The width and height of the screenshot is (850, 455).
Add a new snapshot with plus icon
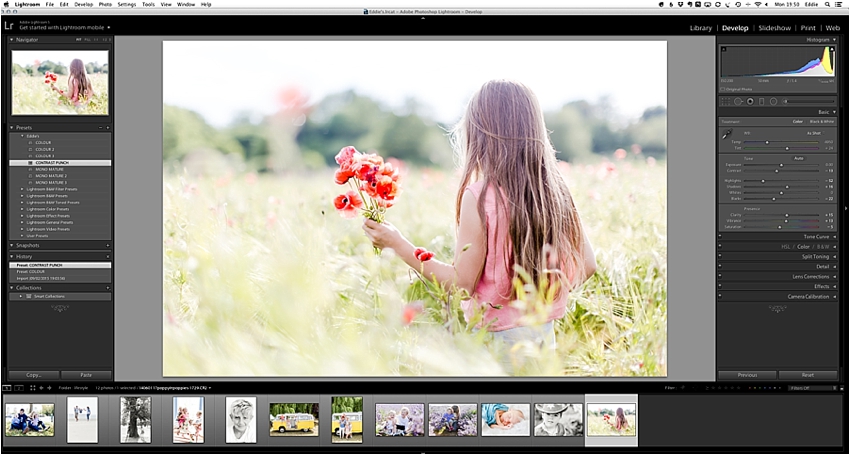[108, 246]
